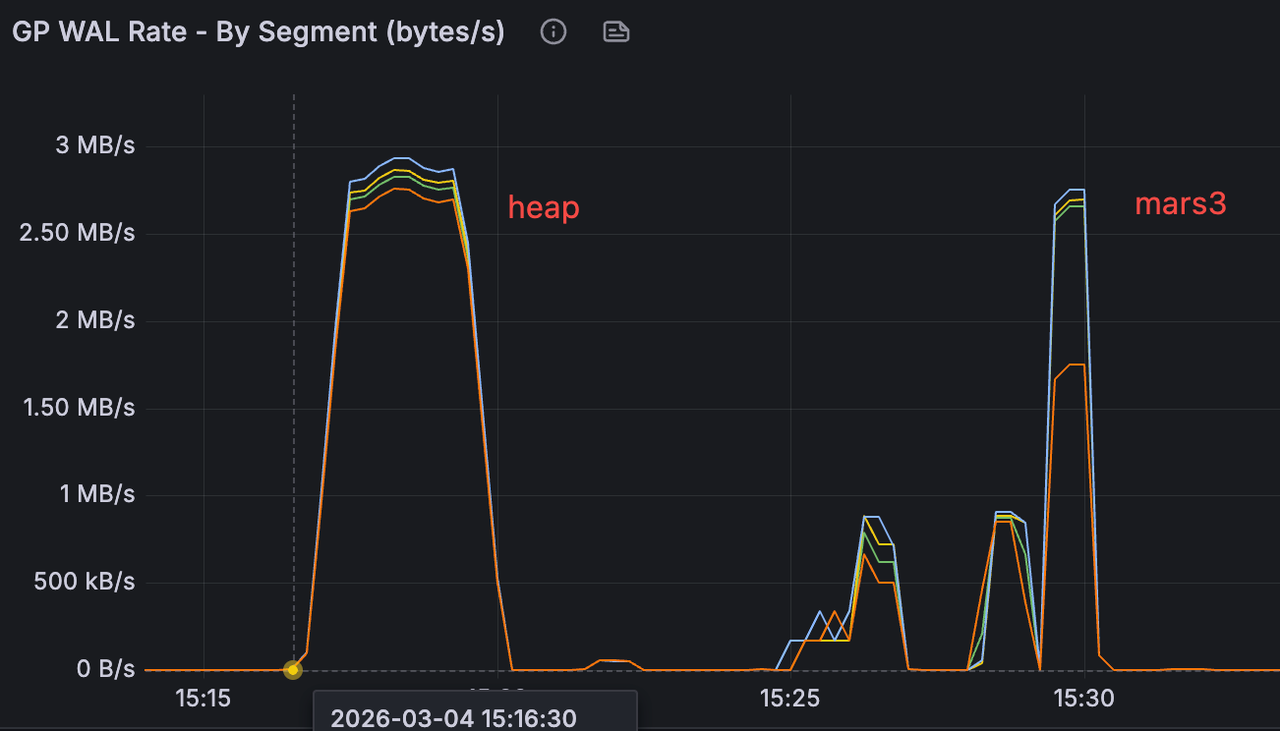Click the small bump on the baseline after the heap plateau
This screenshot has height=731, width=1280.
612,661
